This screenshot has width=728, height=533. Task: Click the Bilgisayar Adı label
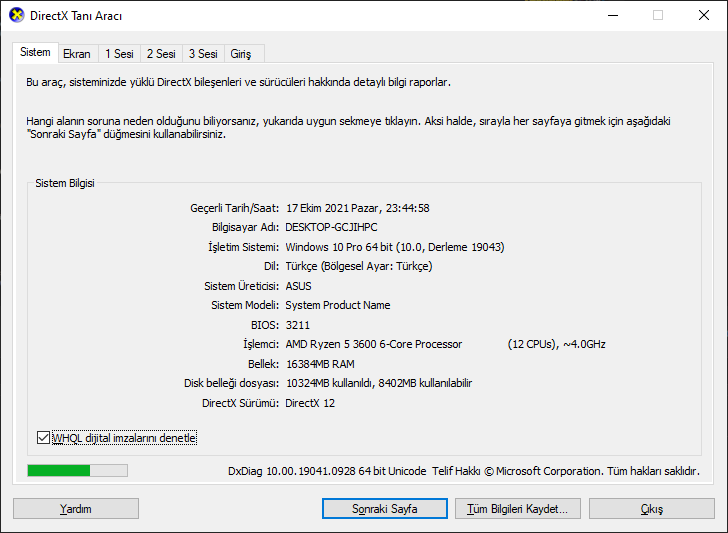click(246, 228)
